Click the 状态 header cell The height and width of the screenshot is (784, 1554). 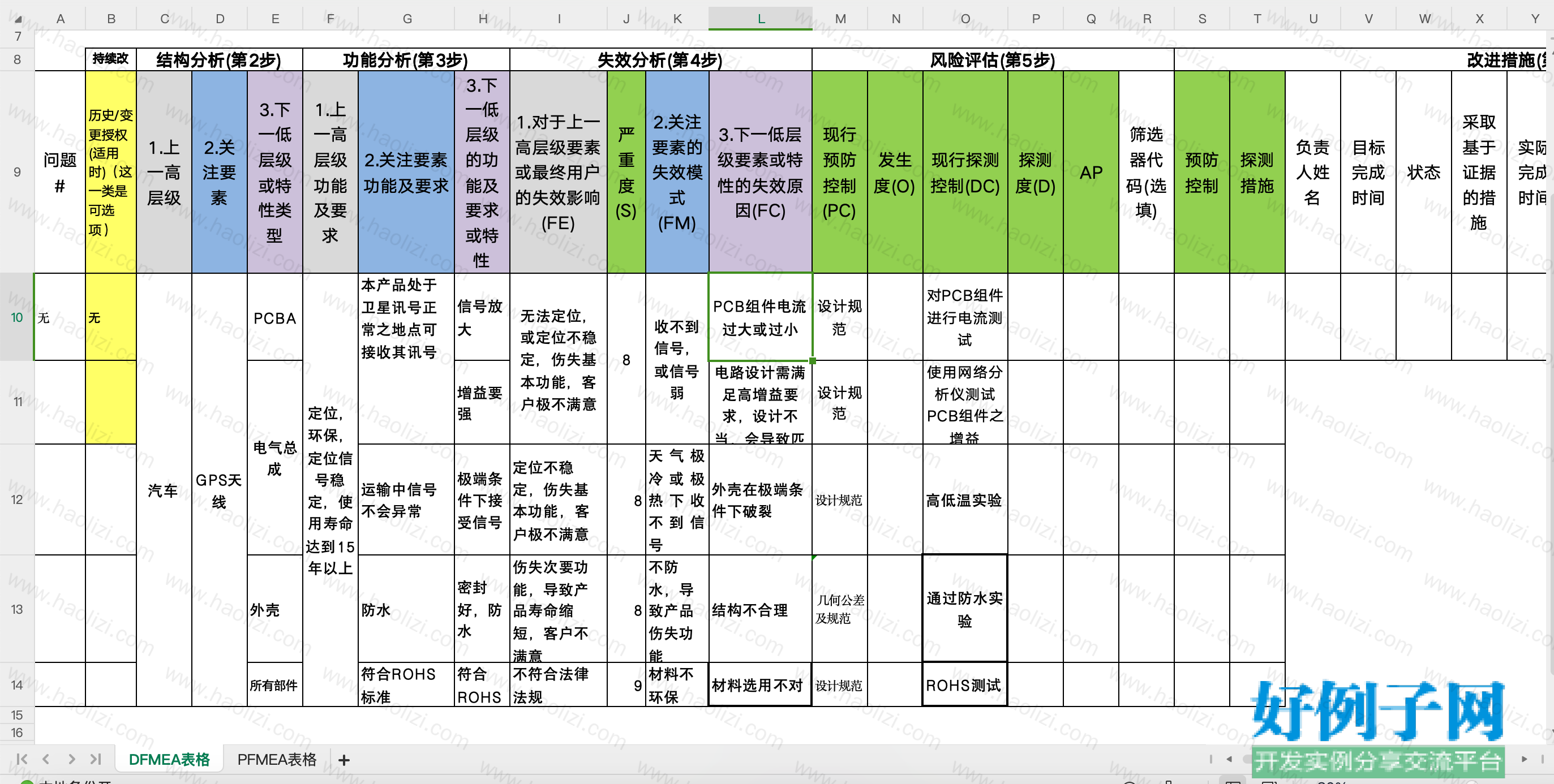coord(1424,172)
